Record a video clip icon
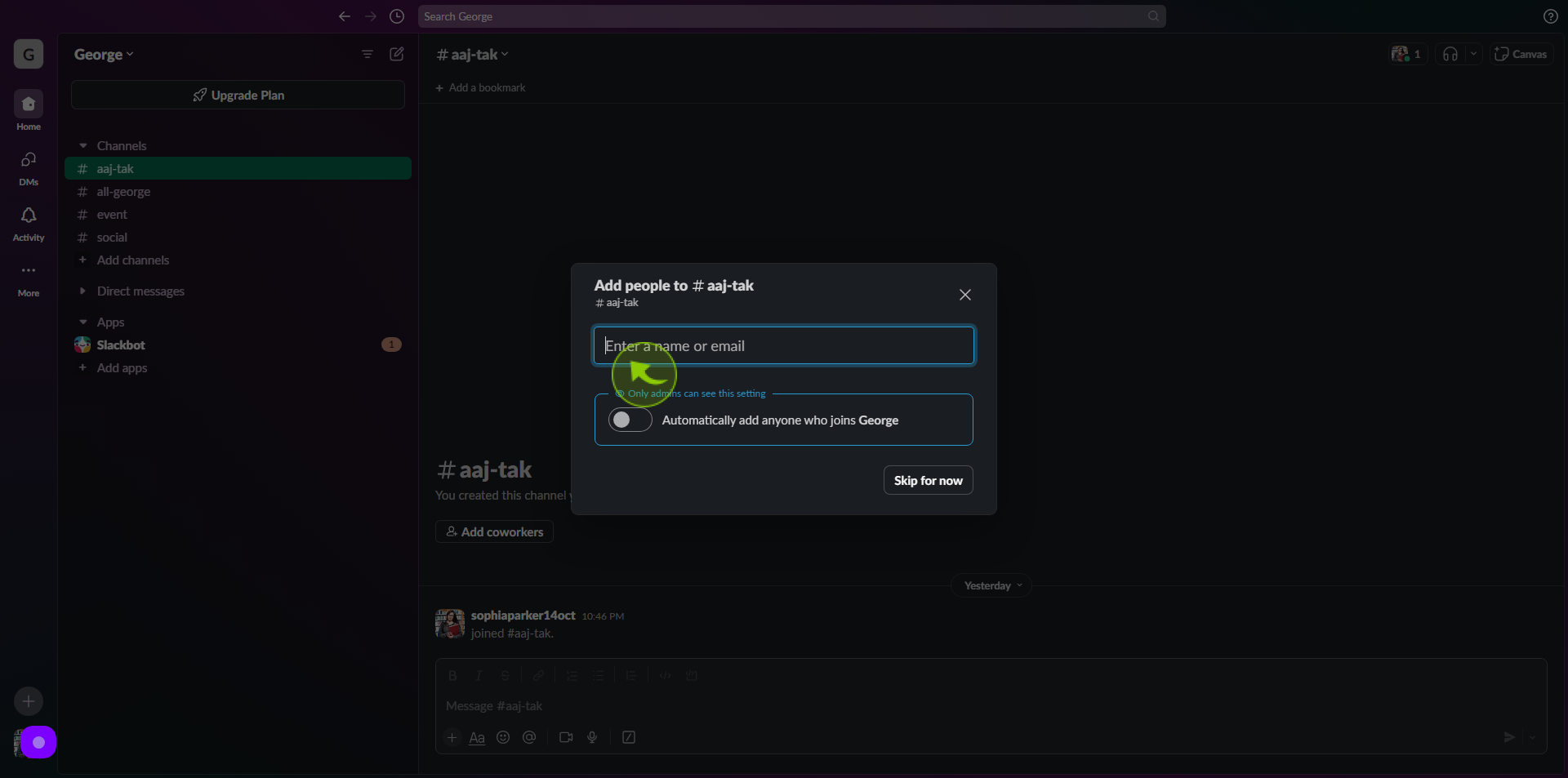1568x778 pixels. pyautogui.click(x=566, y=737)
